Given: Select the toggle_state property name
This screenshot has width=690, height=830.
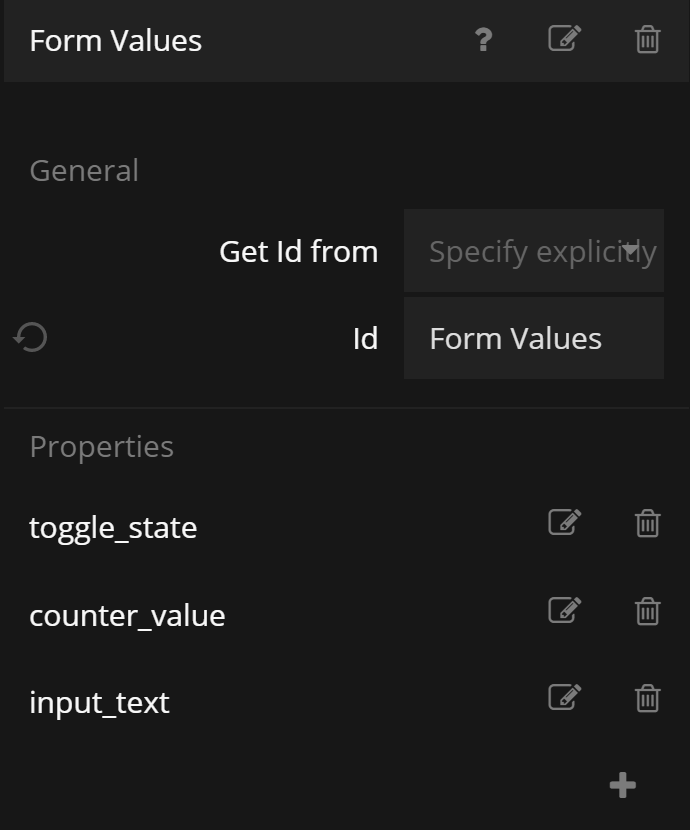Looking at the screenshot, I should coord(113,527).
